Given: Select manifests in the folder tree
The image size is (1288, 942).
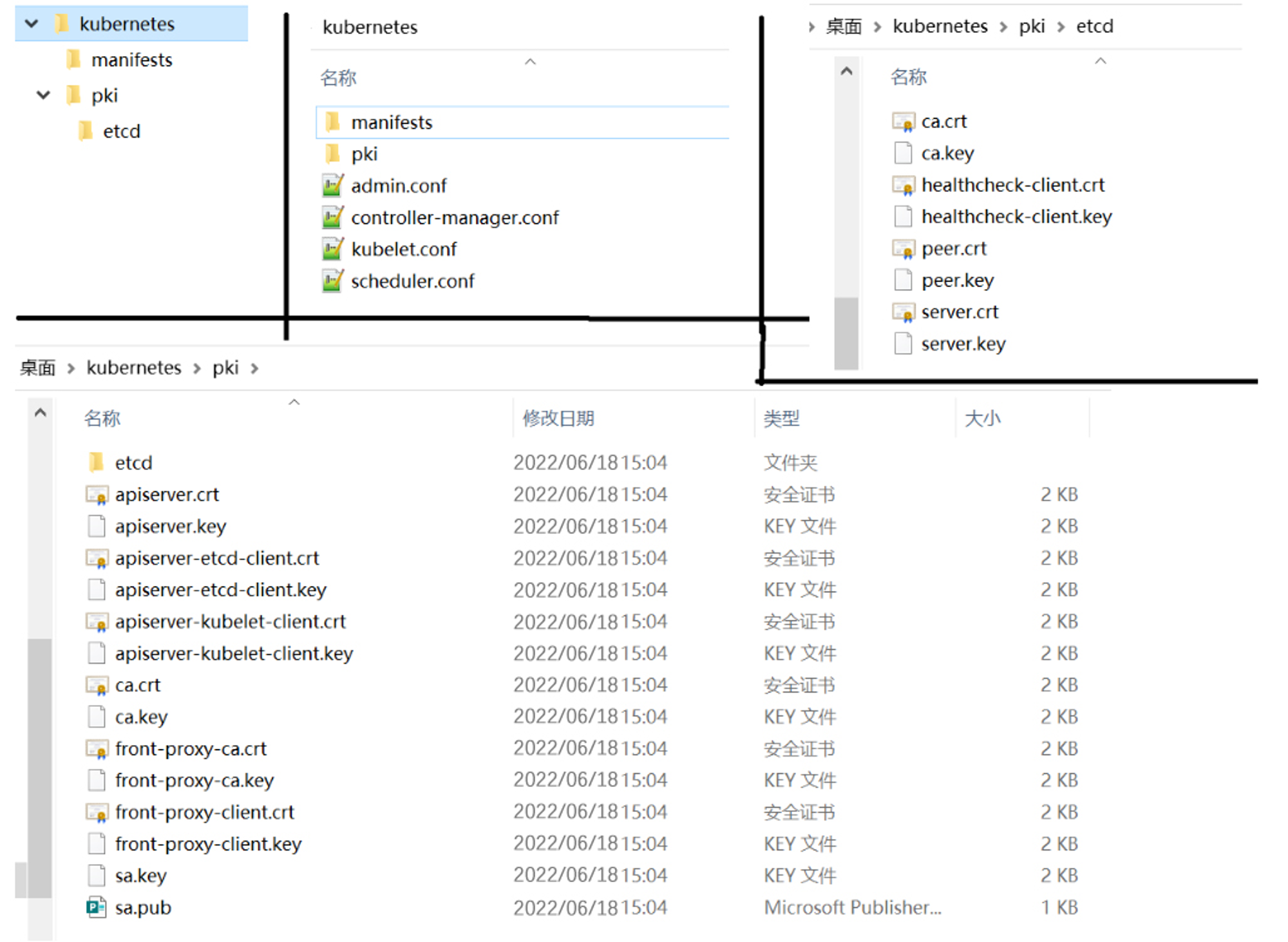Looking at the screenshot, I should coord(131,60).
